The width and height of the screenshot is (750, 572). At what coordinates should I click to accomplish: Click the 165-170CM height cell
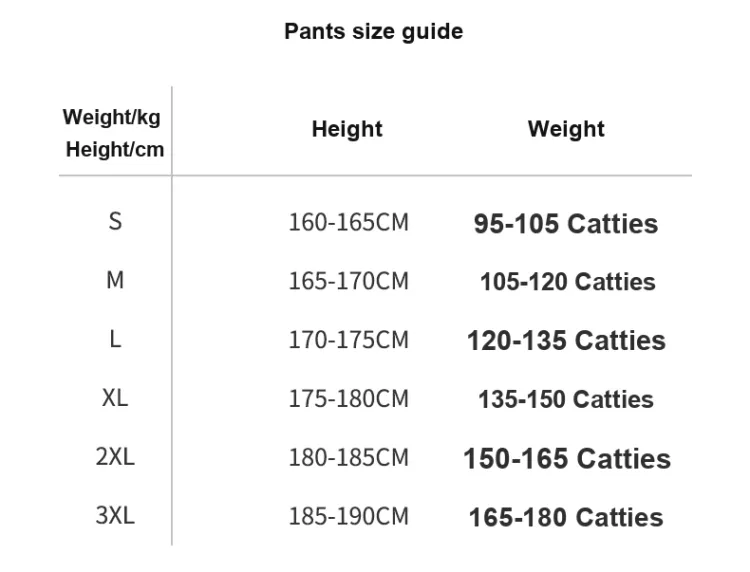pyautogui.click(x=348, y=281)
